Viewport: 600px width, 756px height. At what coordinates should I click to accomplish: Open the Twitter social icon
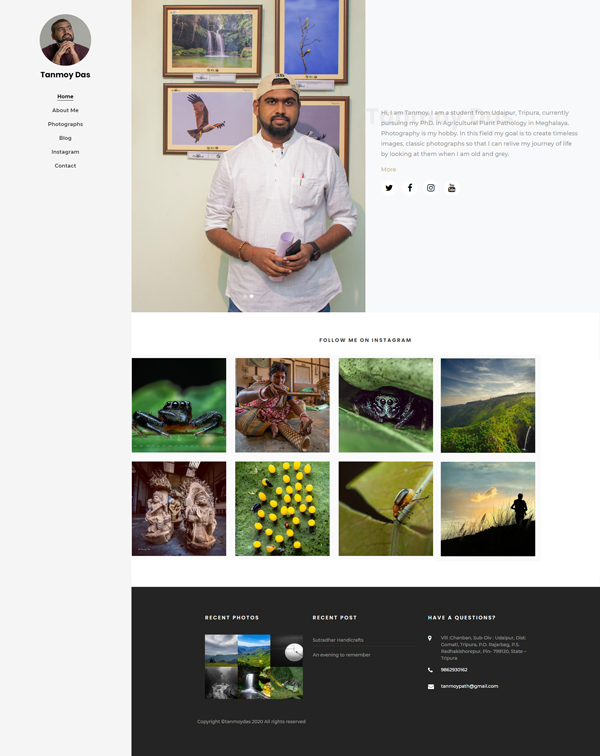click(389, 188)
